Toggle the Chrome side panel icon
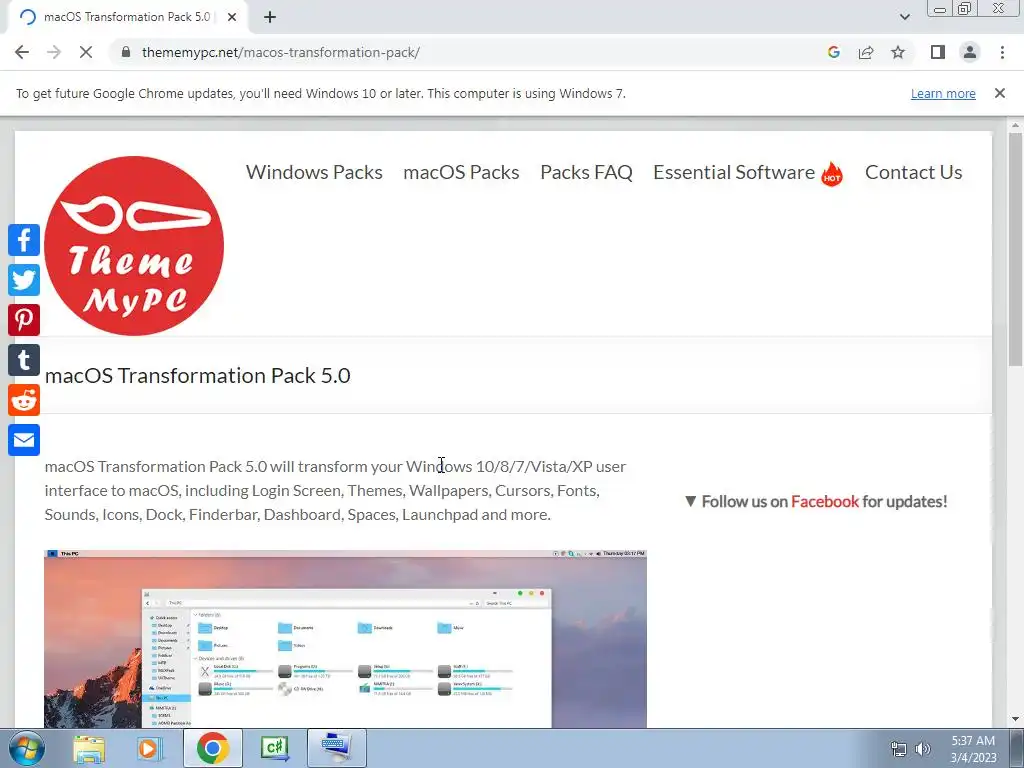Screen dimensions: 1024x768 (938, 52)
